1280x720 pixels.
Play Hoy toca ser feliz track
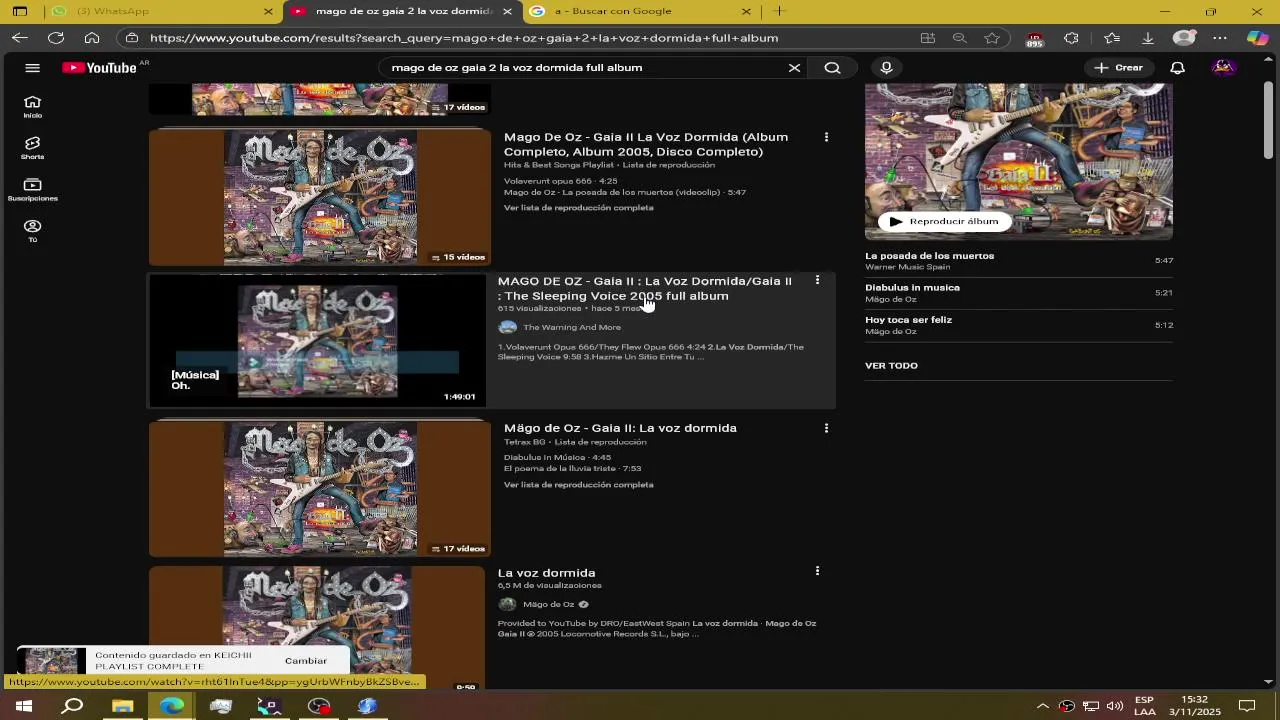click(1019, 324)
